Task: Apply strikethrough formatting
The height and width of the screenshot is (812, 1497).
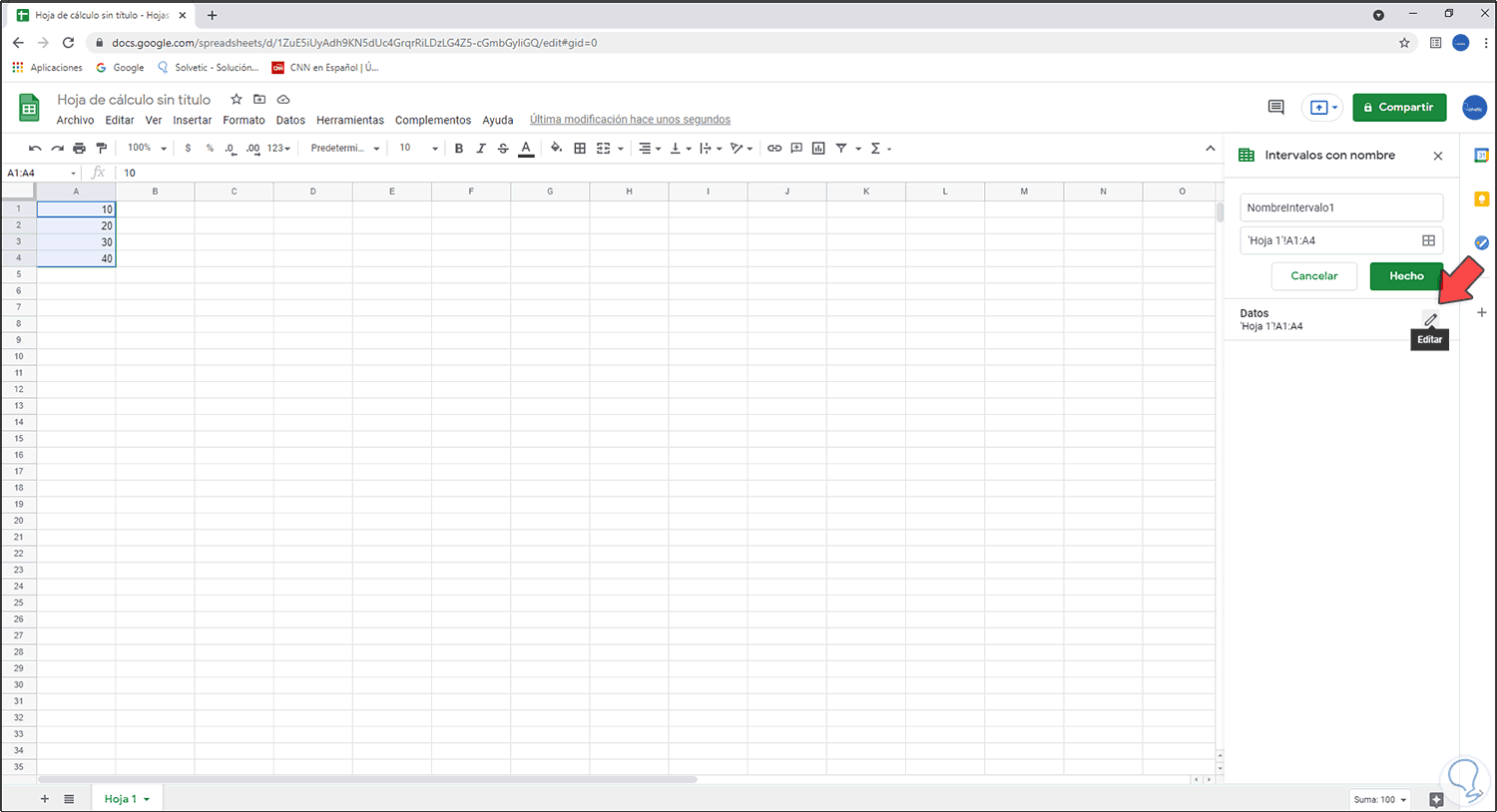Action: 502,148
